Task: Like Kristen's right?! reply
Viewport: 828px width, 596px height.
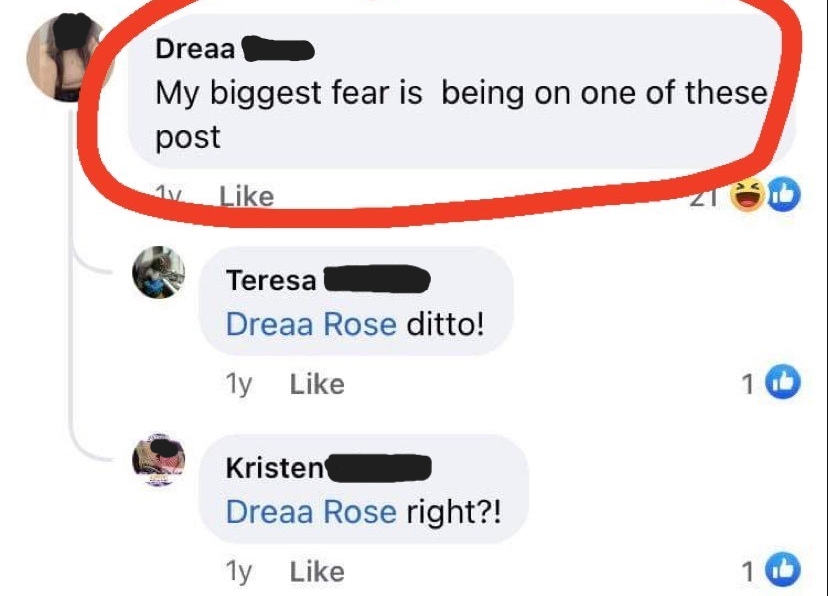Action: [x=317, y=572]
